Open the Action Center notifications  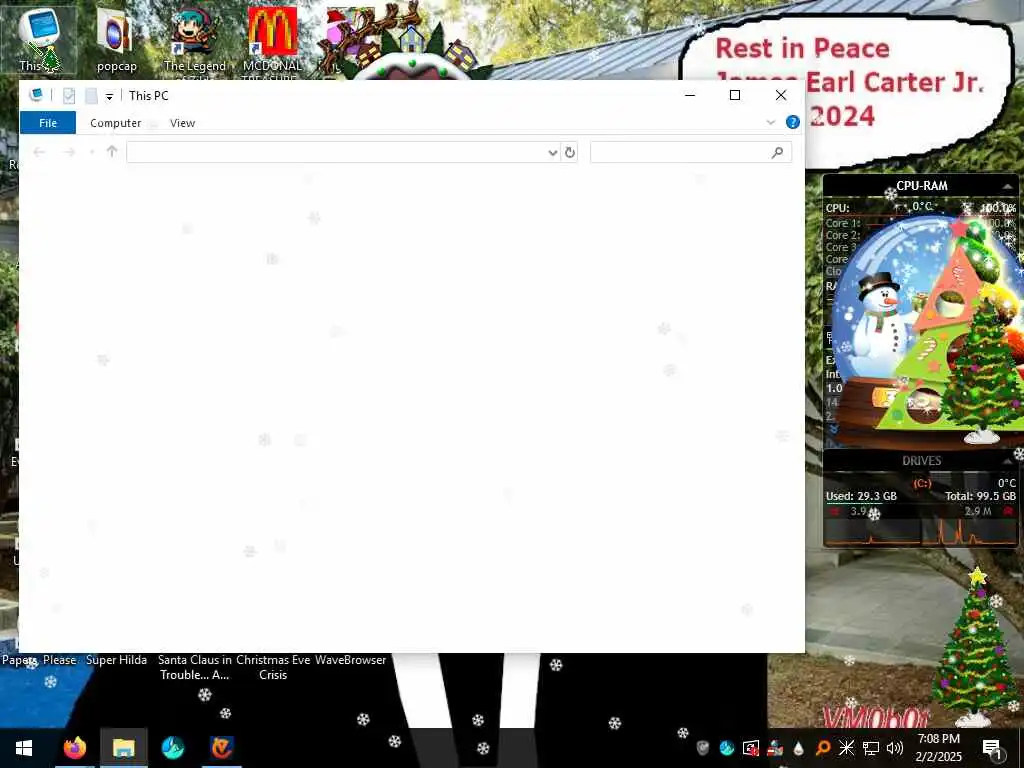coord(993,748)
